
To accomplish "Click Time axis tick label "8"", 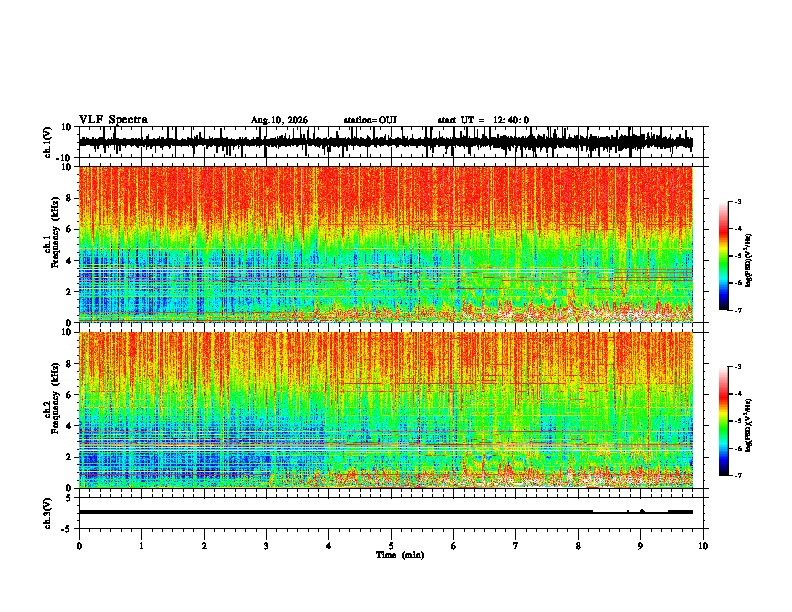I will click(x=578, y=546).
